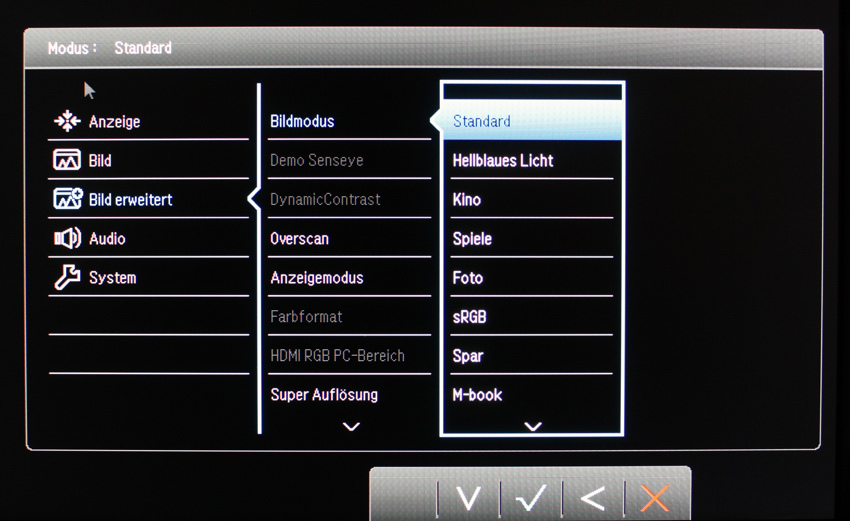
Task: Select the Anzeigemodus entry
Action: click(349, 278)
